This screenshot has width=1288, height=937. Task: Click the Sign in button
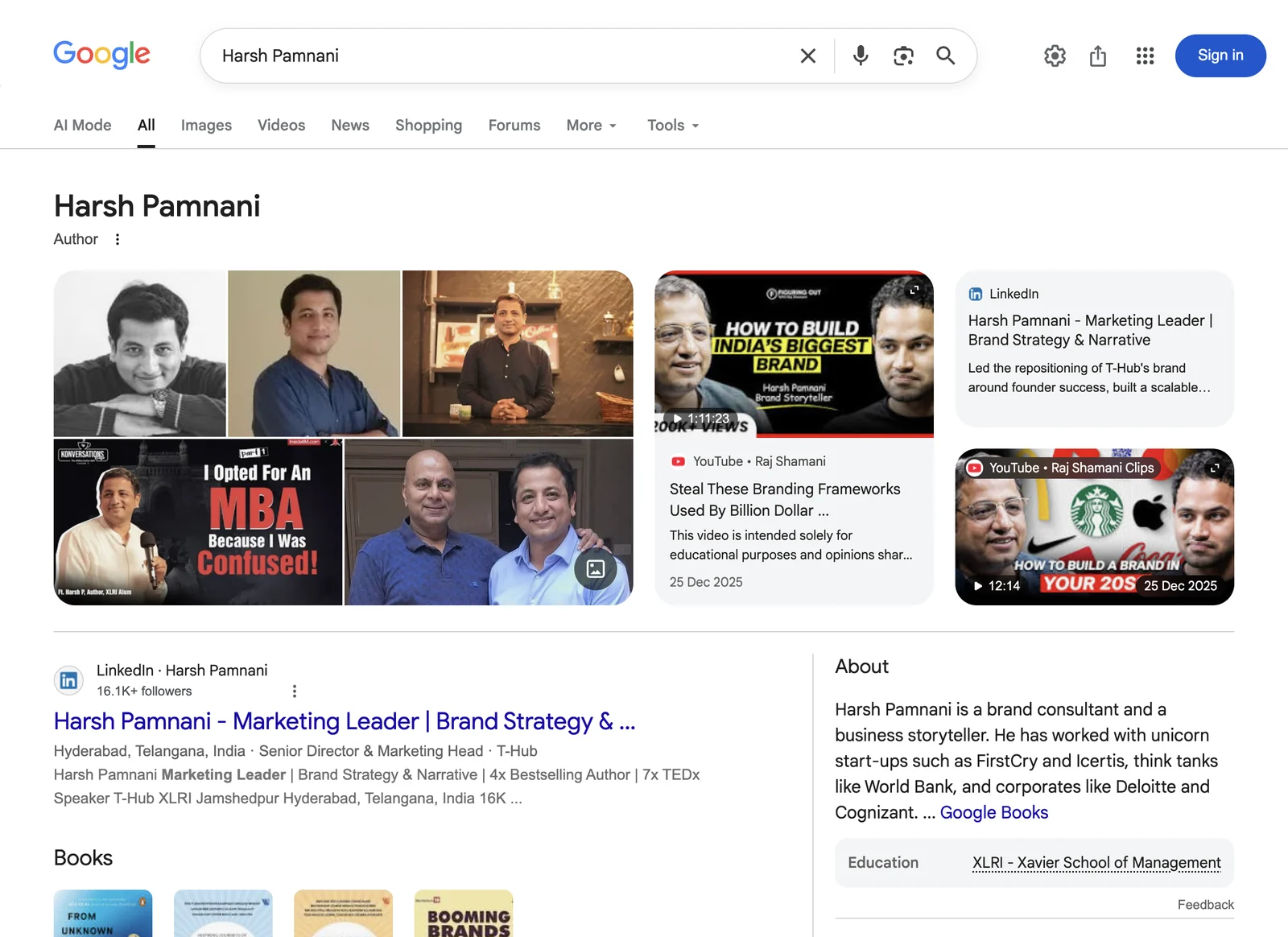coord(1220,56)
